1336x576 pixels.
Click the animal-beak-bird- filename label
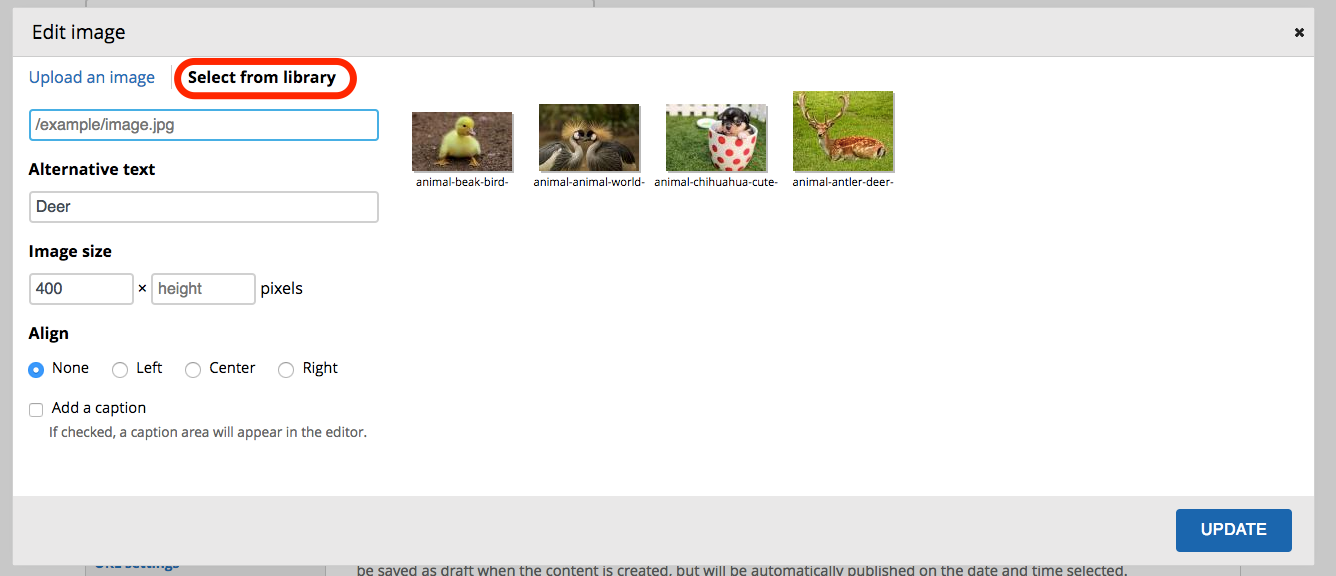click(x=462, y=182)
